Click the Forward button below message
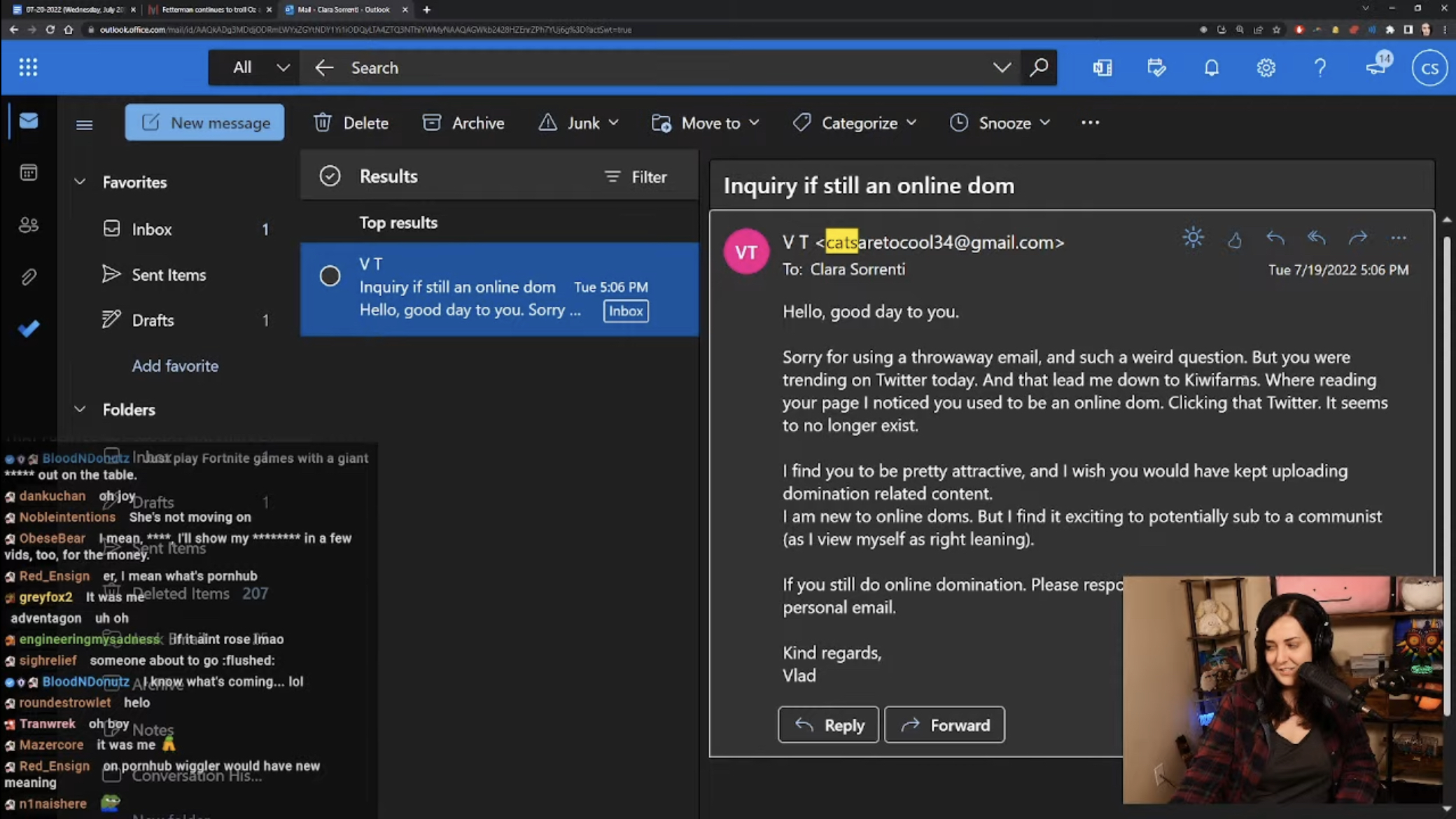1456x819 pixels. (944, 724)
